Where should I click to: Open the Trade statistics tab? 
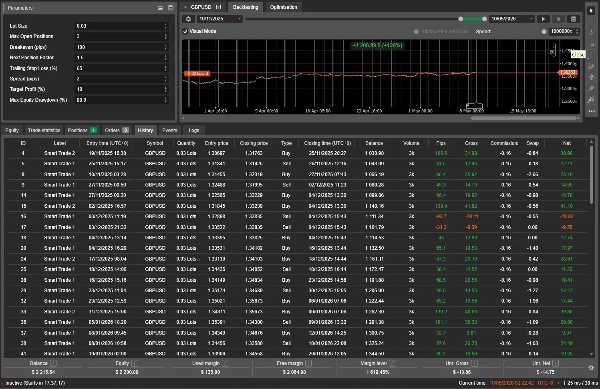click(44, 130)
